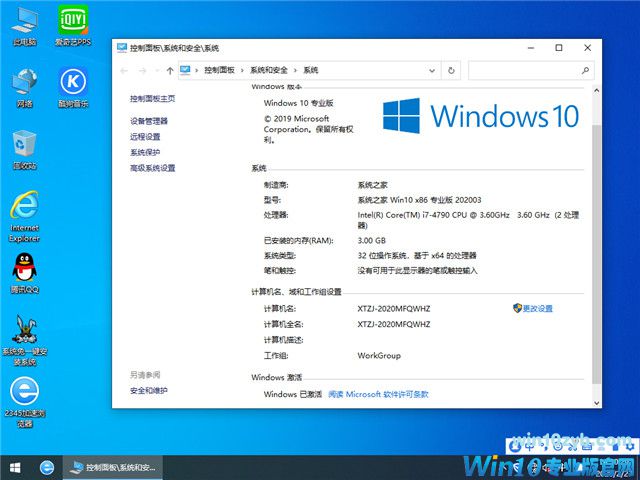Open Remote settings link
This screenshot has height=480, width=640.
[x=145, y=137]
